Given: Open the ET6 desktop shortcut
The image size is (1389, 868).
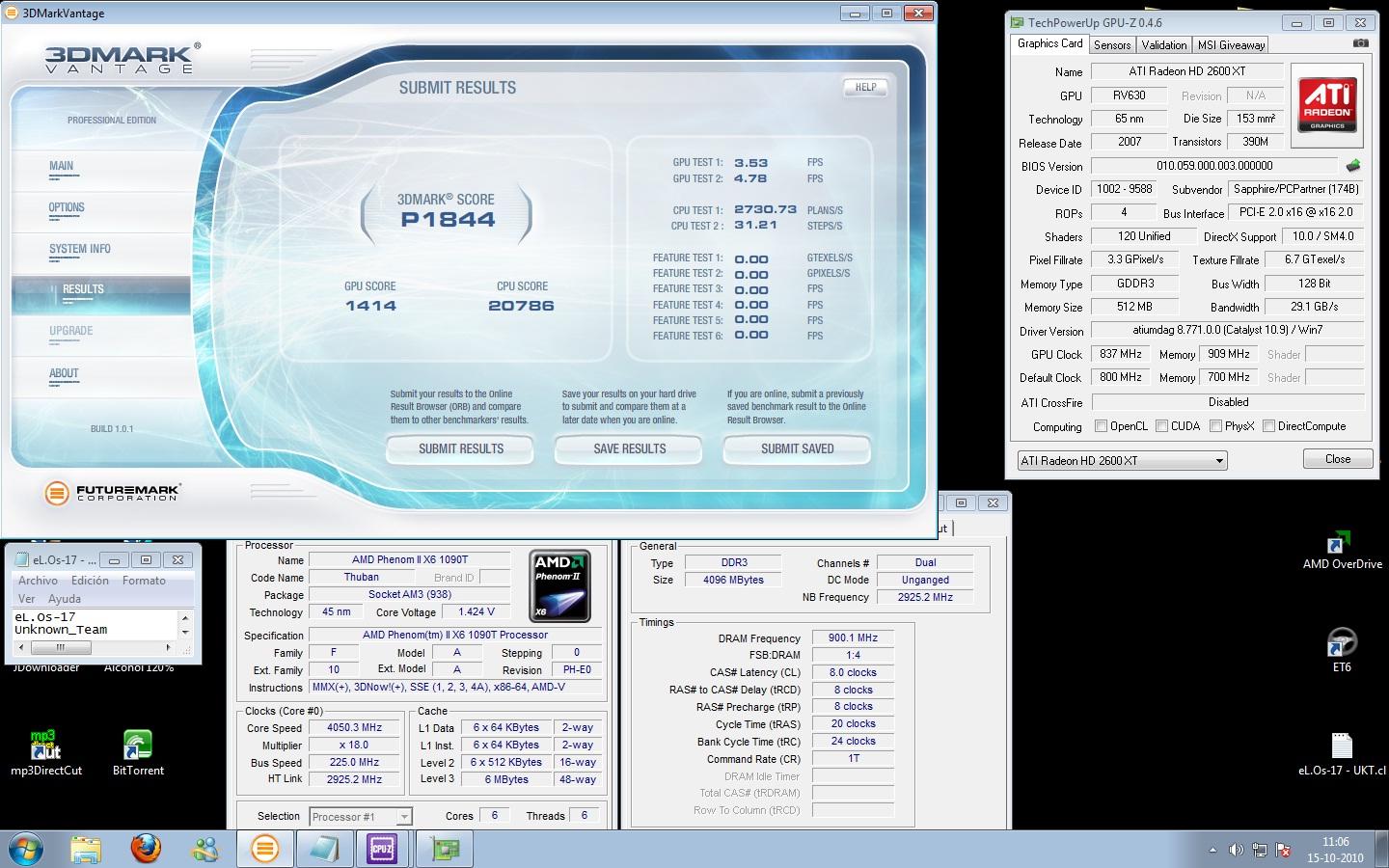Looking at the screenshot, I should [x=1342, y=649].
